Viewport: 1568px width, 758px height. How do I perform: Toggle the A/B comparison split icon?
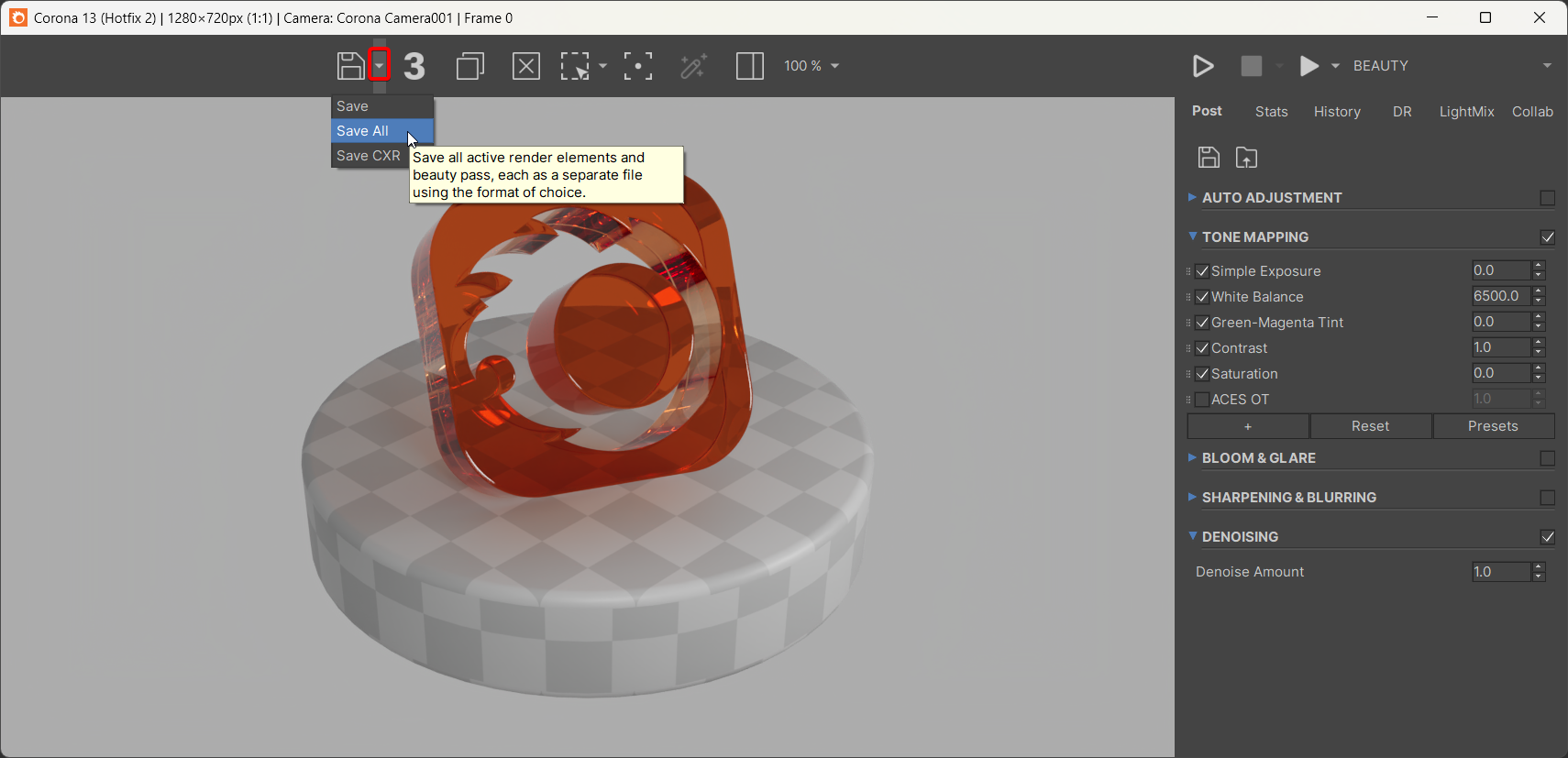749,66
